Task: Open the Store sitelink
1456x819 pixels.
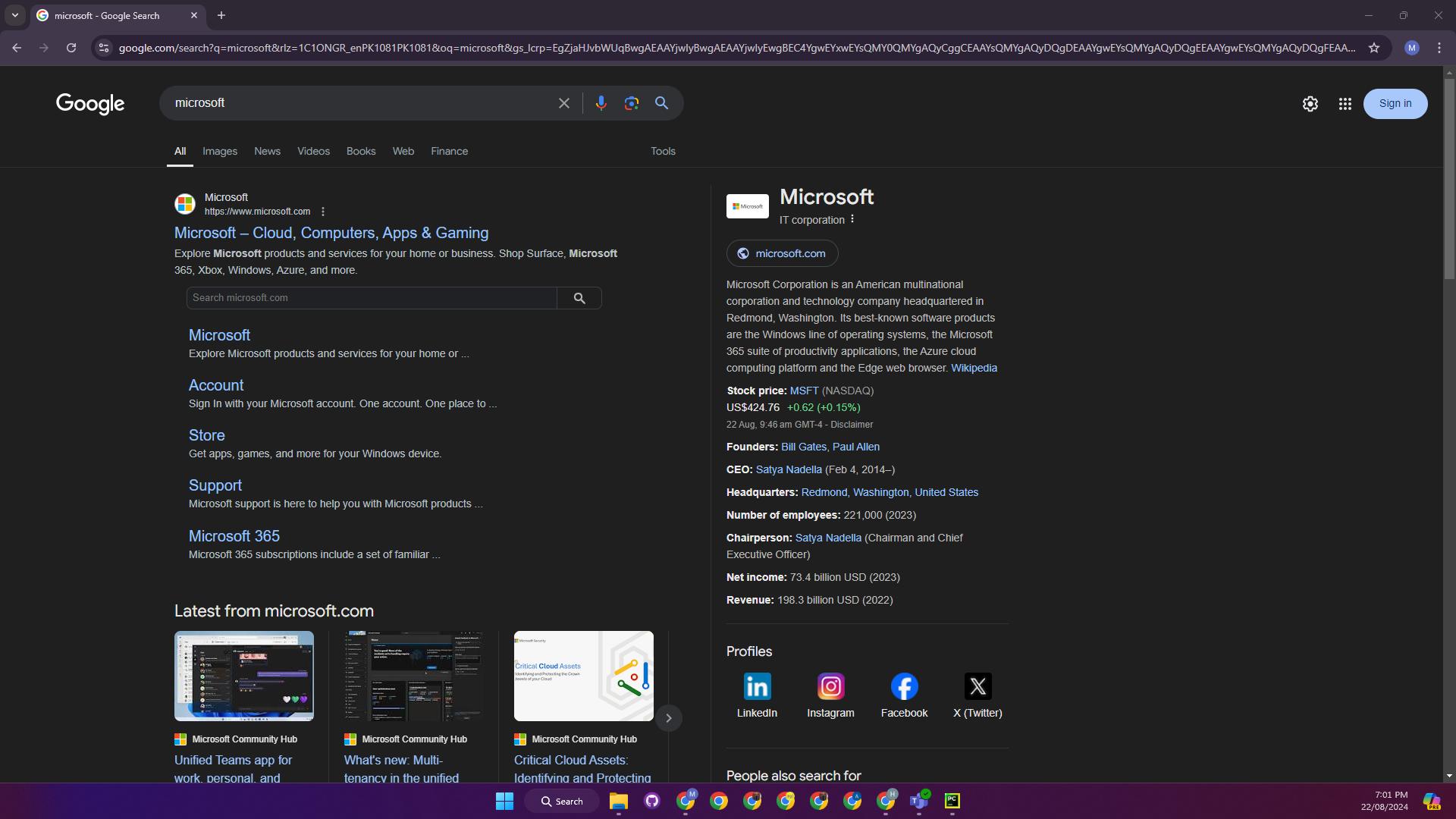Action: 207,435
